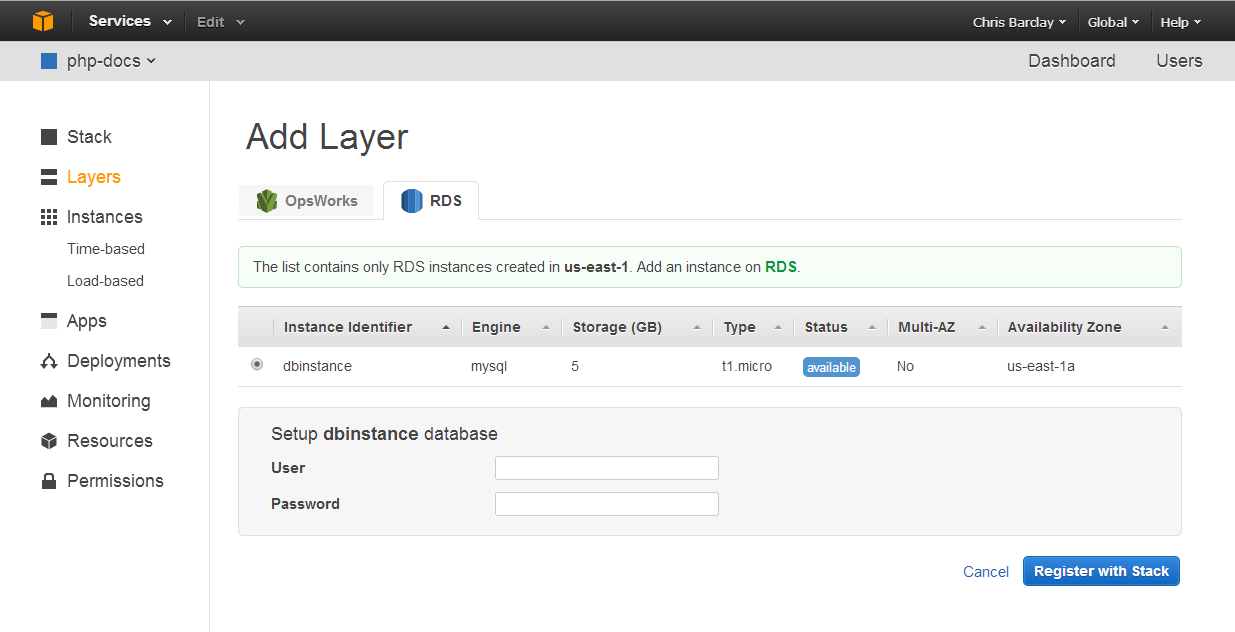Viewport: 1235px width, 632px height.
Task: Click the Layers icon in the sidebar
Action: 49,176
